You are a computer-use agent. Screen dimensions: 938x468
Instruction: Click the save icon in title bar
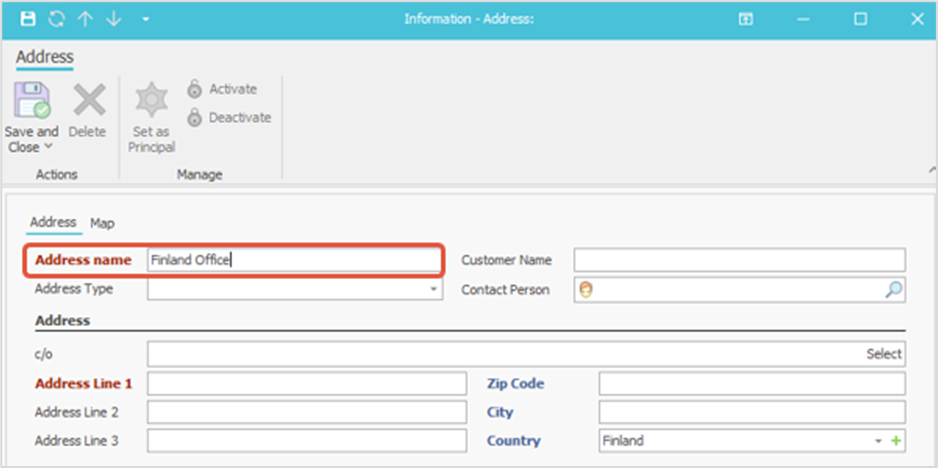click(x=28, y=19)
